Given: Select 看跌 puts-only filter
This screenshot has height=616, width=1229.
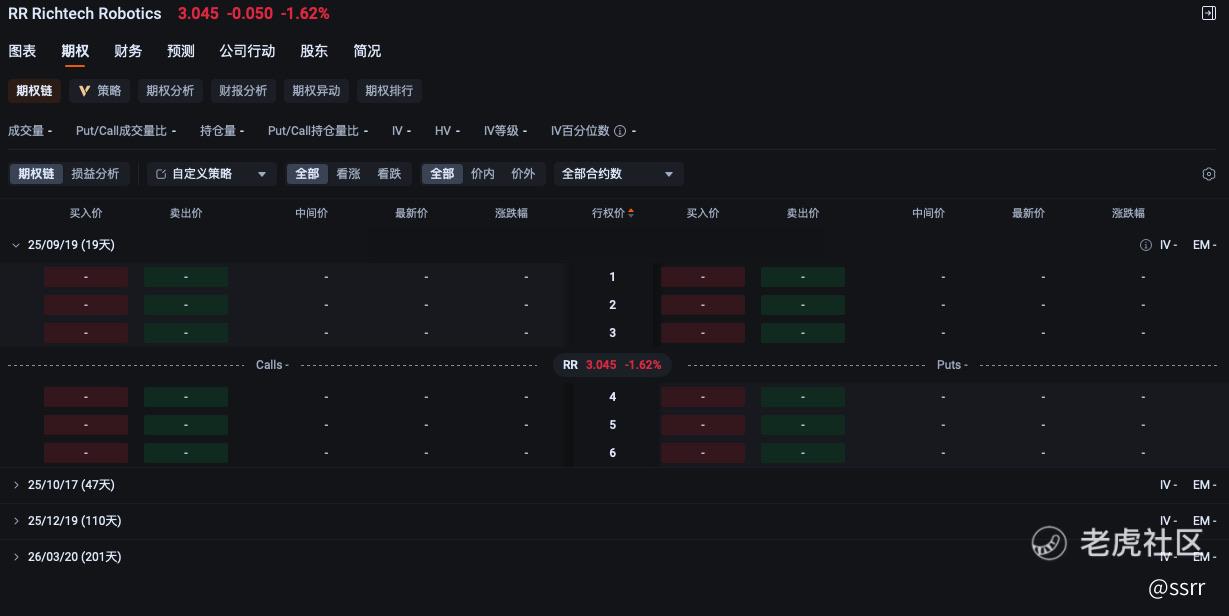Looking at the screenshot, I should [389, 174].
